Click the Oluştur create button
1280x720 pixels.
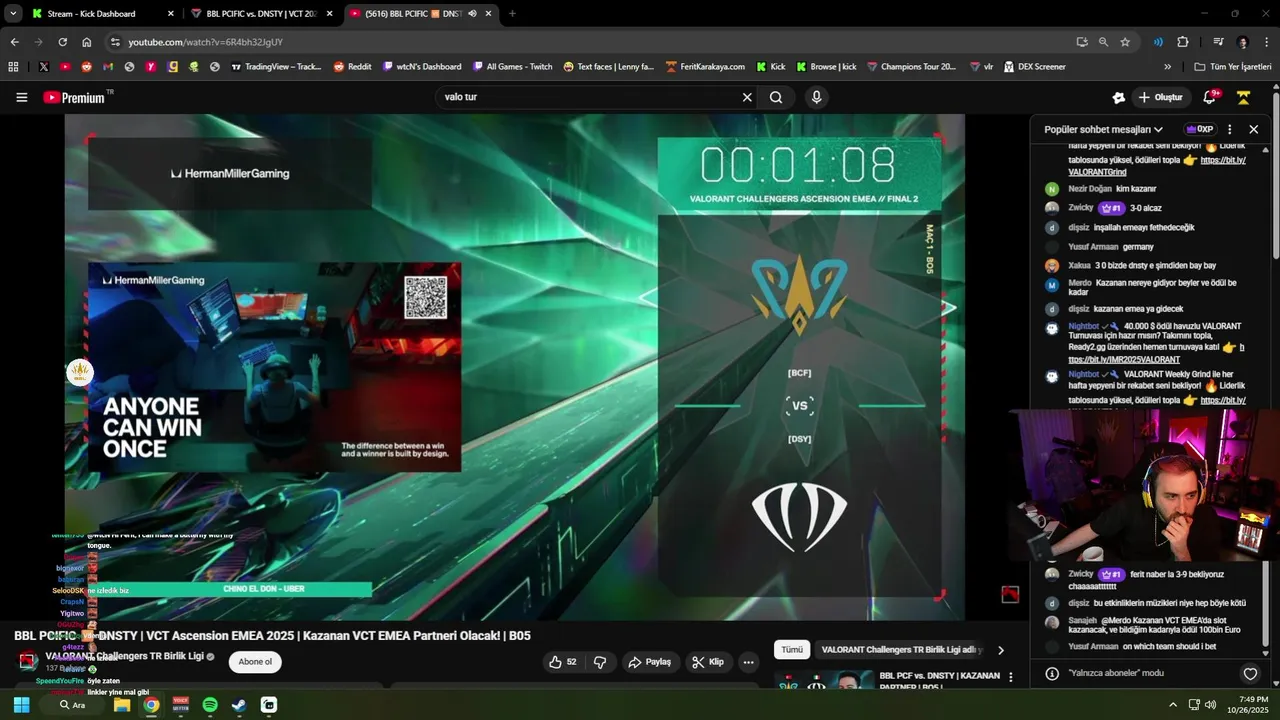pyautogui.click(x=1160, y=97)
